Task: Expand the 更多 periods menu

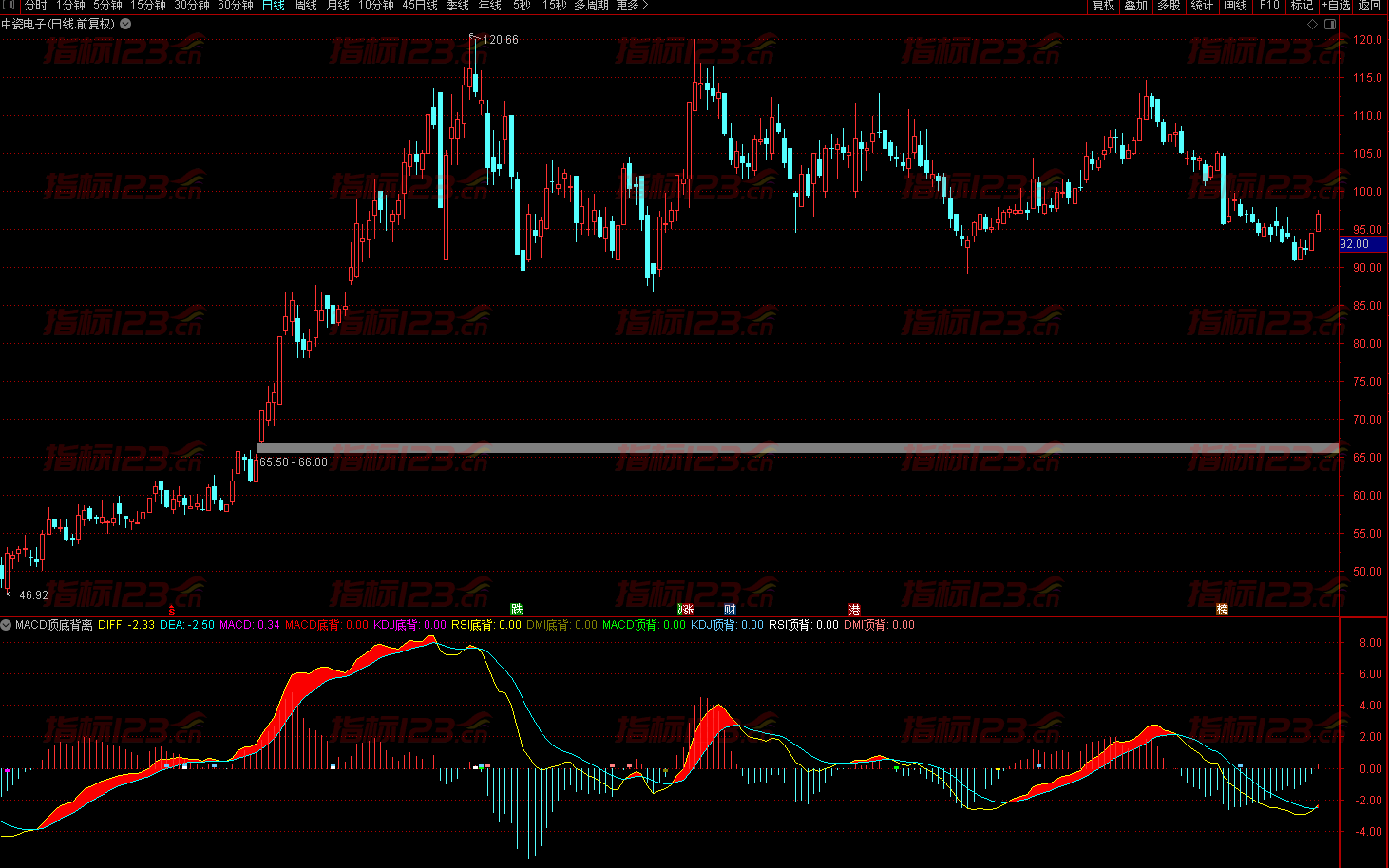Action: [x=632, y=6]
